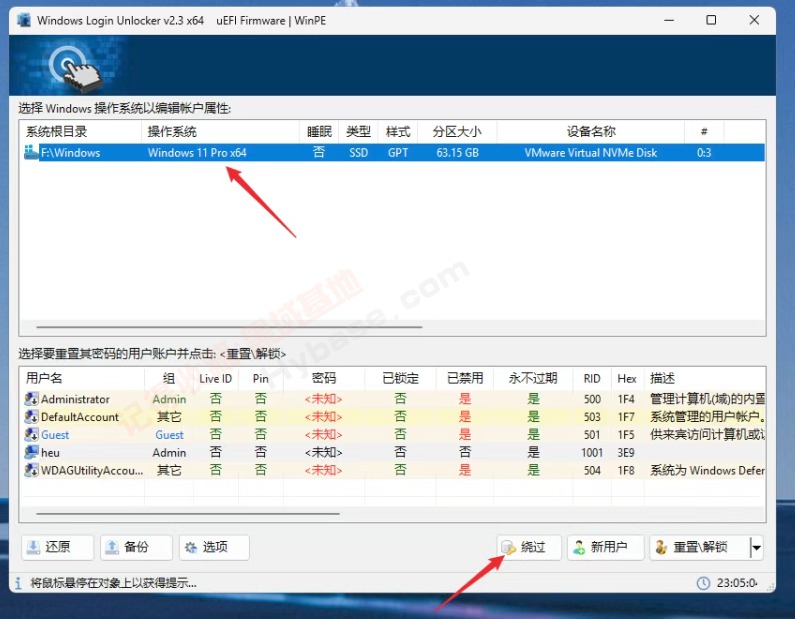Click the 新用户 (New User) button

click(x=605, y=547)
